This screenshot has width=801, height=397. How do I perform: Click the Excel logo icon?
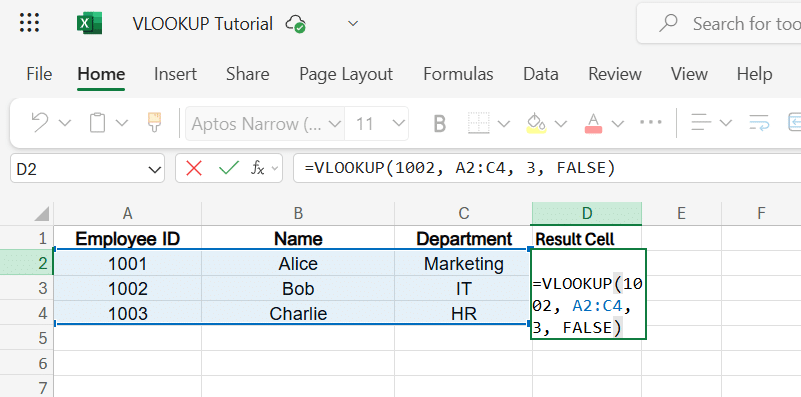[89, 24]
